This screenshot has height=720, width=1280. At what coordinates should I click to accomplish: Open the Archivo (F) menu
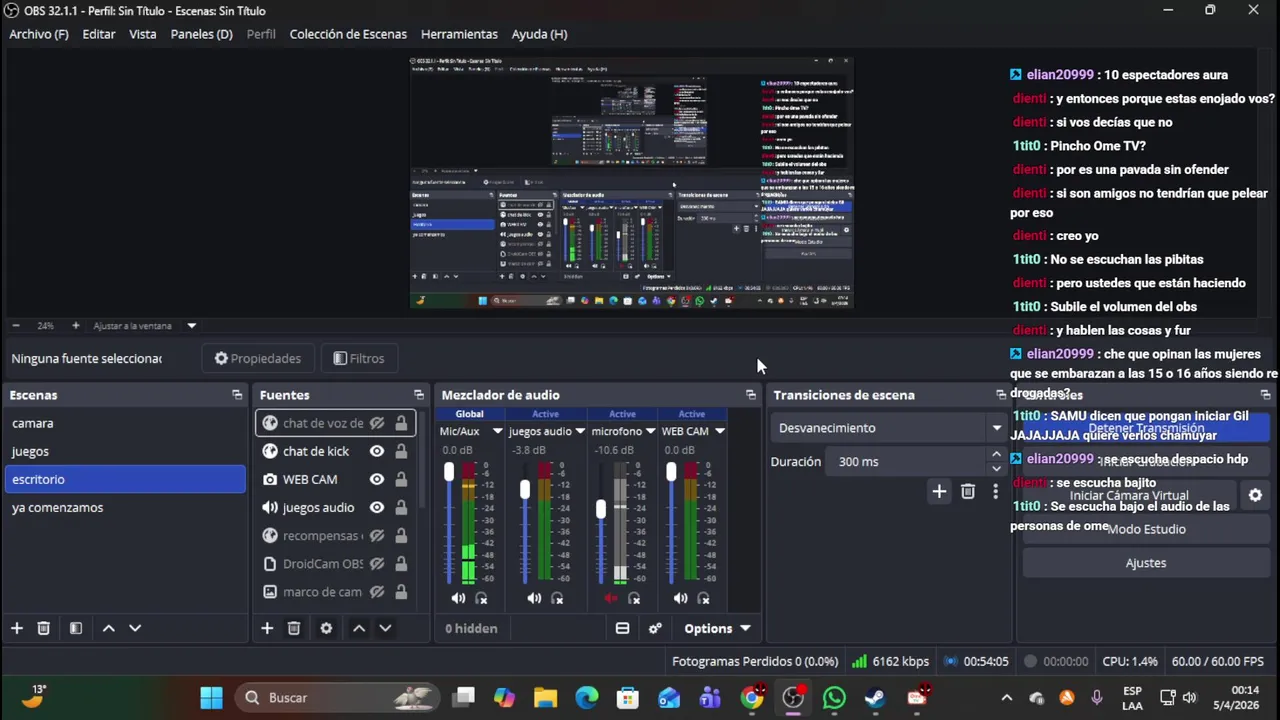pos(39,34)
